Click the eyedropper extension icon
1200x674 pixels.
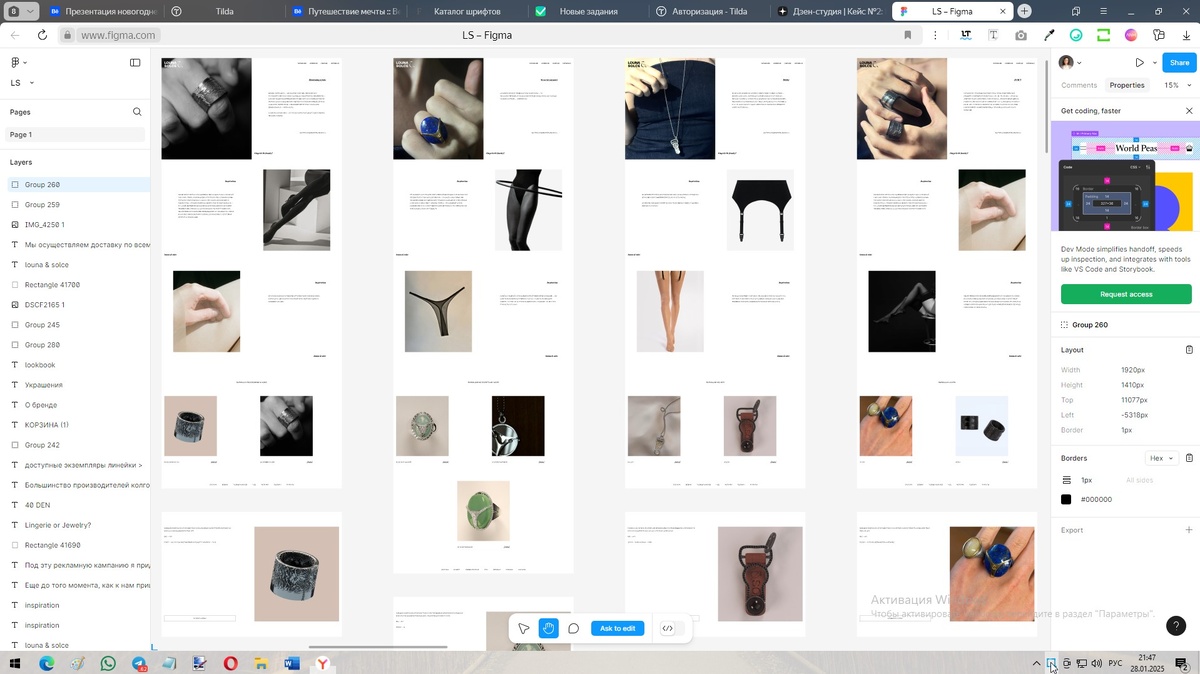point(1049,35)
